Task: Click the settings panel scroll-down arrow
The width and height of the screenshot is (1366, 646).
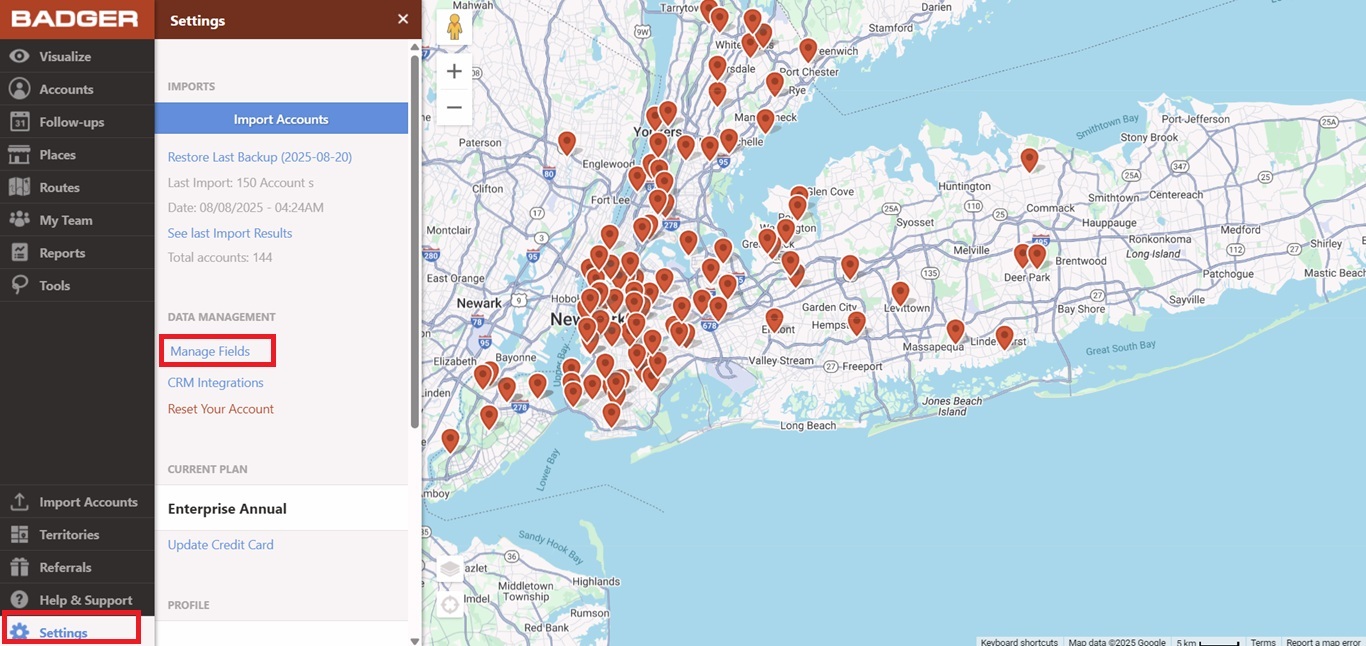Action: coord(415,640)
